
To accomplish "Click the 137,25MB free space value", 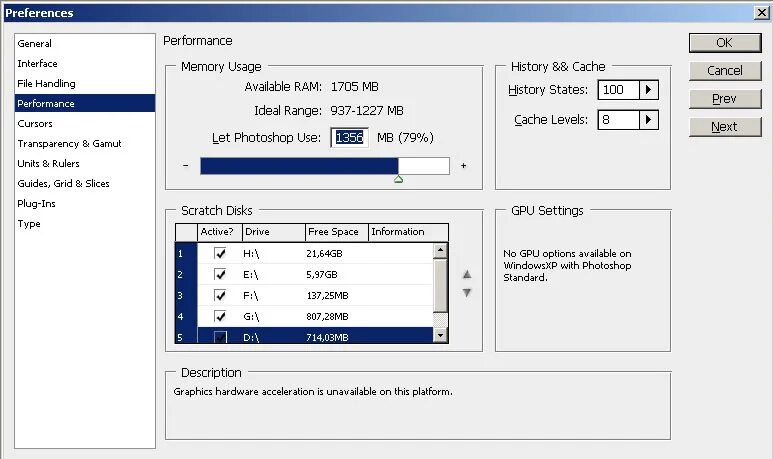I will [x=327, y=296].
